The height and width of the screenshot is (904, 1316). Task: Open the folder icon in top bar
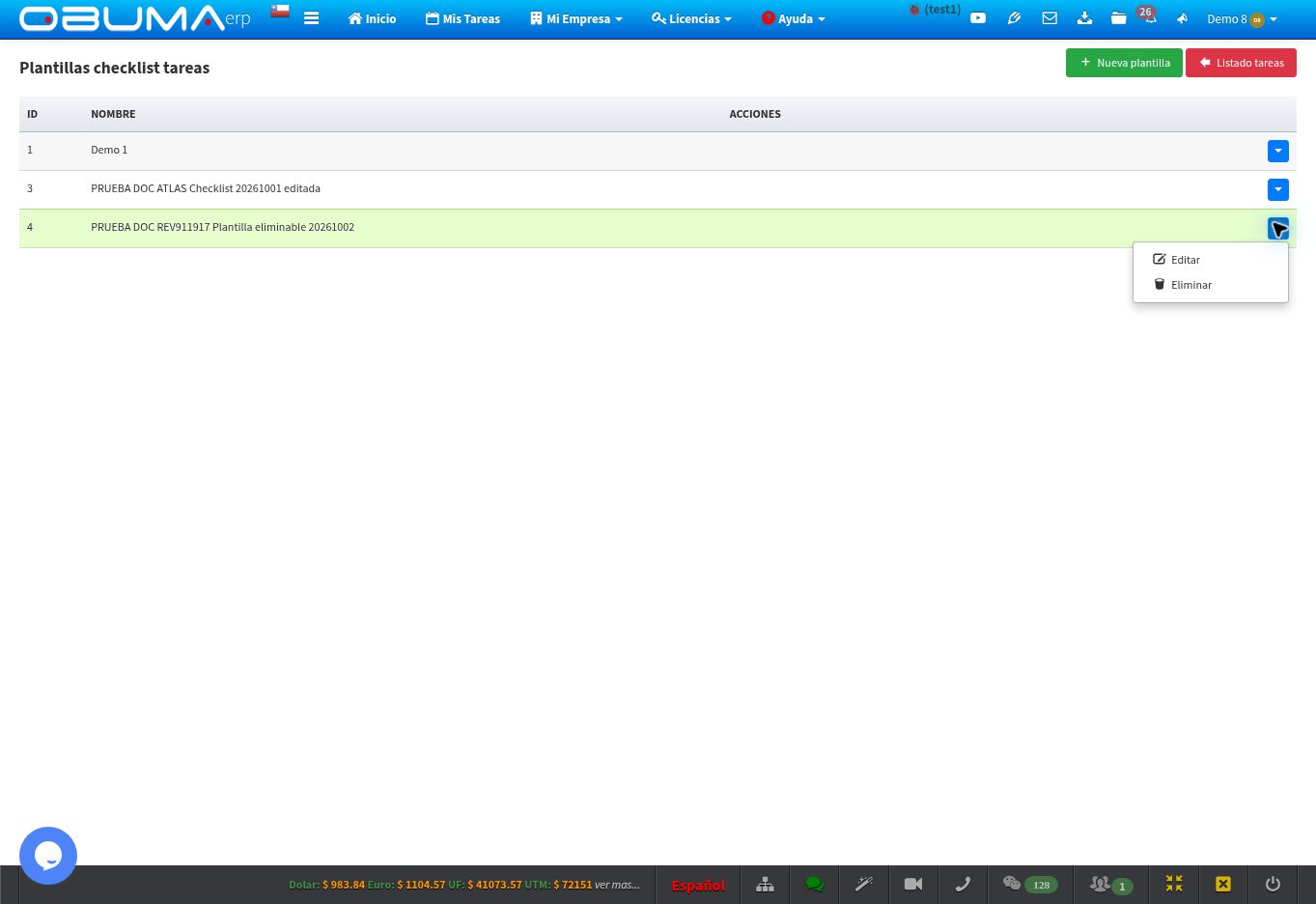[1118, 18]
